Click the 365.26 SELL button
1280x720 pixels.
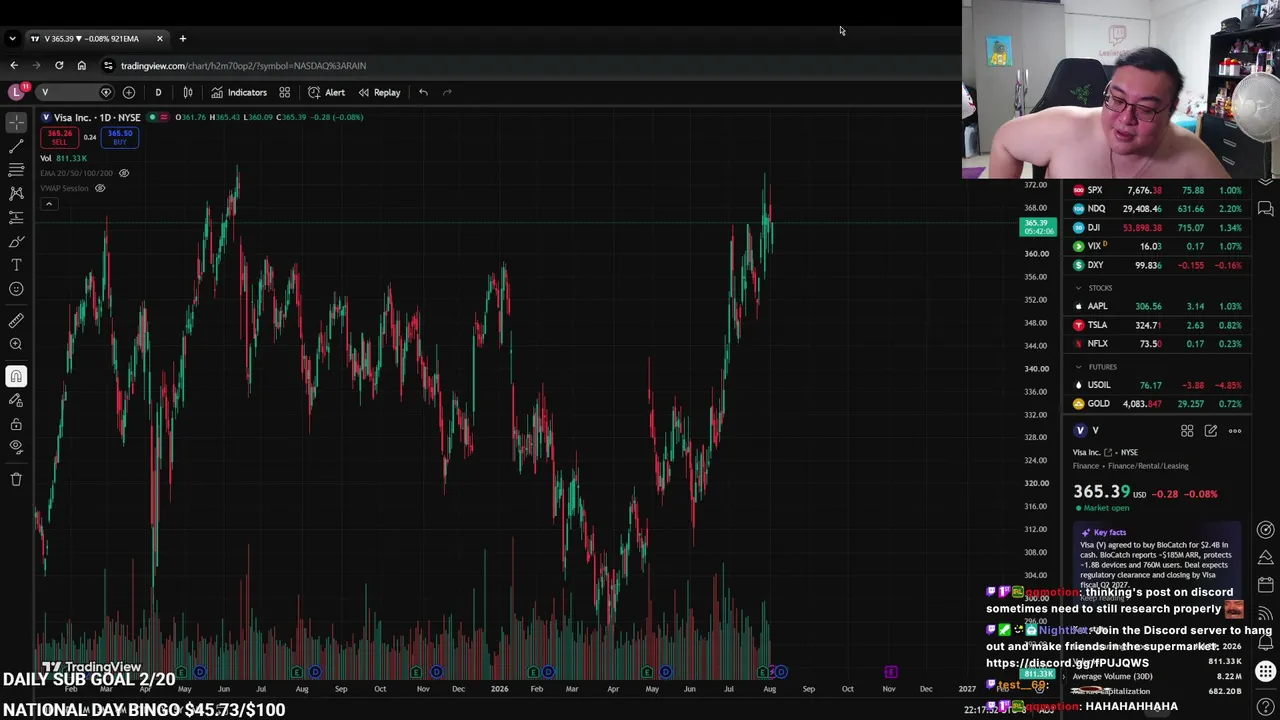point(60,137)
